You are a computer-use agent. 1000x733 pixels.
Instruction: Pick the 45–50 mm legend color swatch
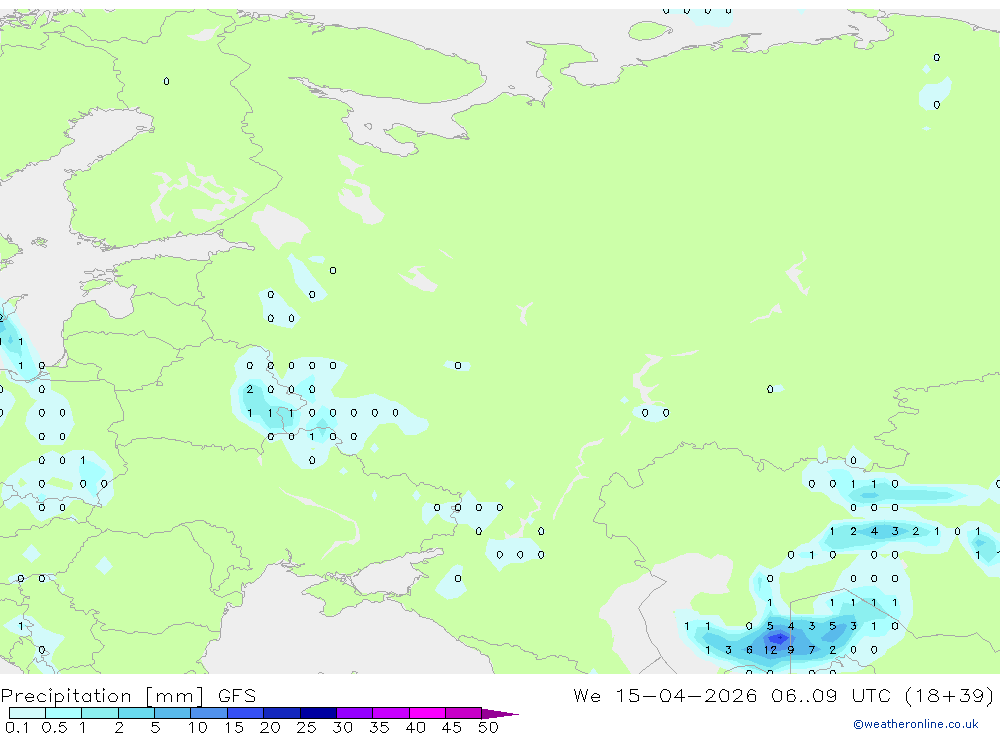464,713
